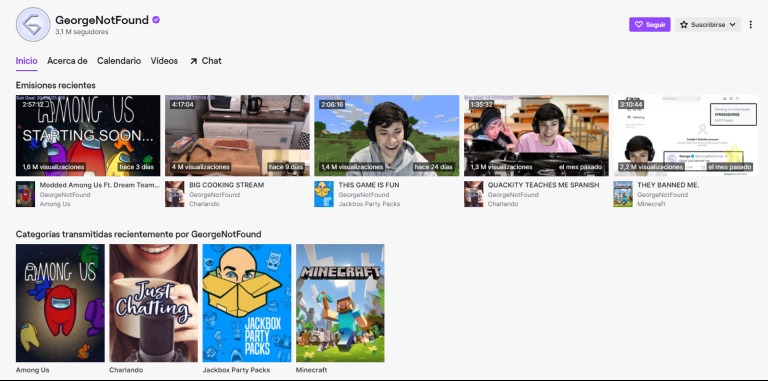Click the Minecraft category icon beside THEY BANNED ME
Viewport: 768px width, 381px height.
tap(623, 194)
